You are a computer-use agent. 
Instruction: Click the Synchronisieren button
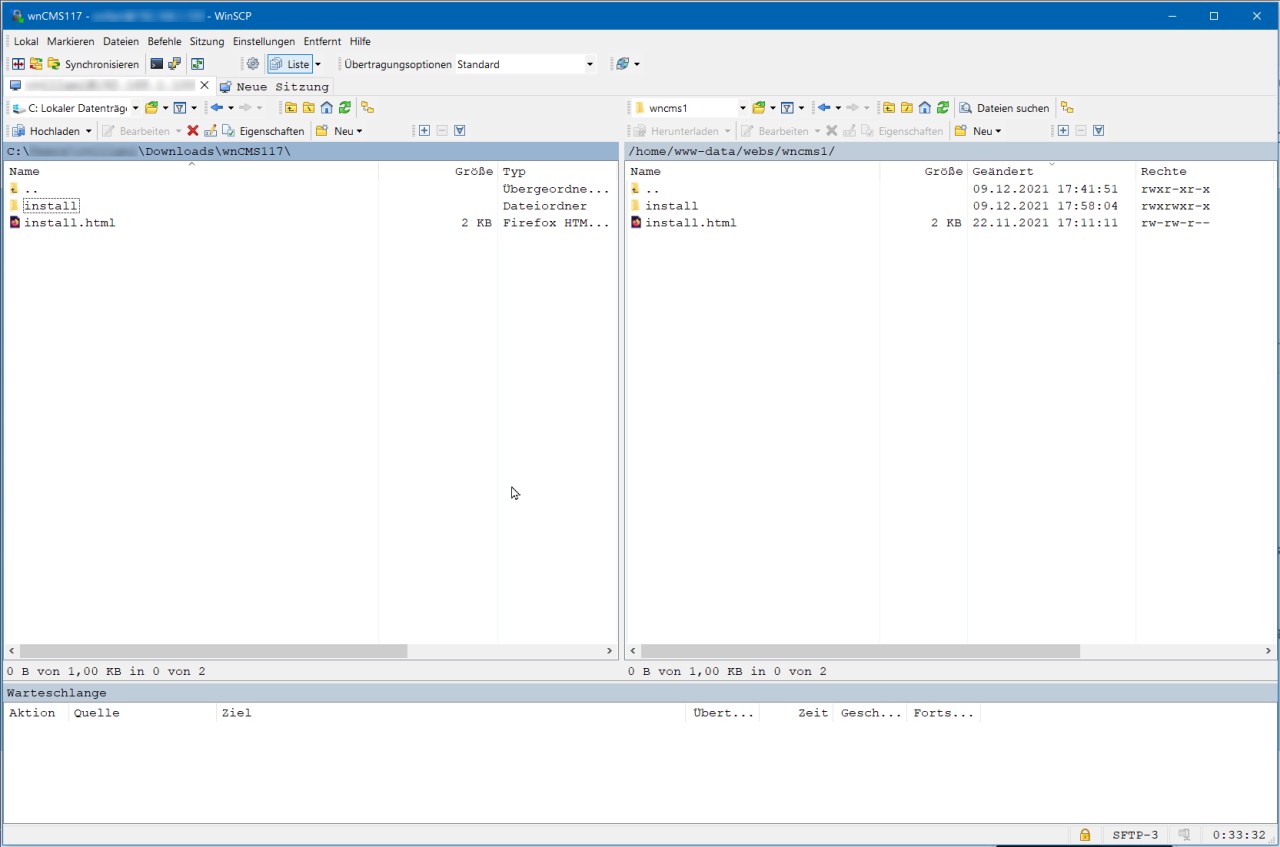(93, 64)
